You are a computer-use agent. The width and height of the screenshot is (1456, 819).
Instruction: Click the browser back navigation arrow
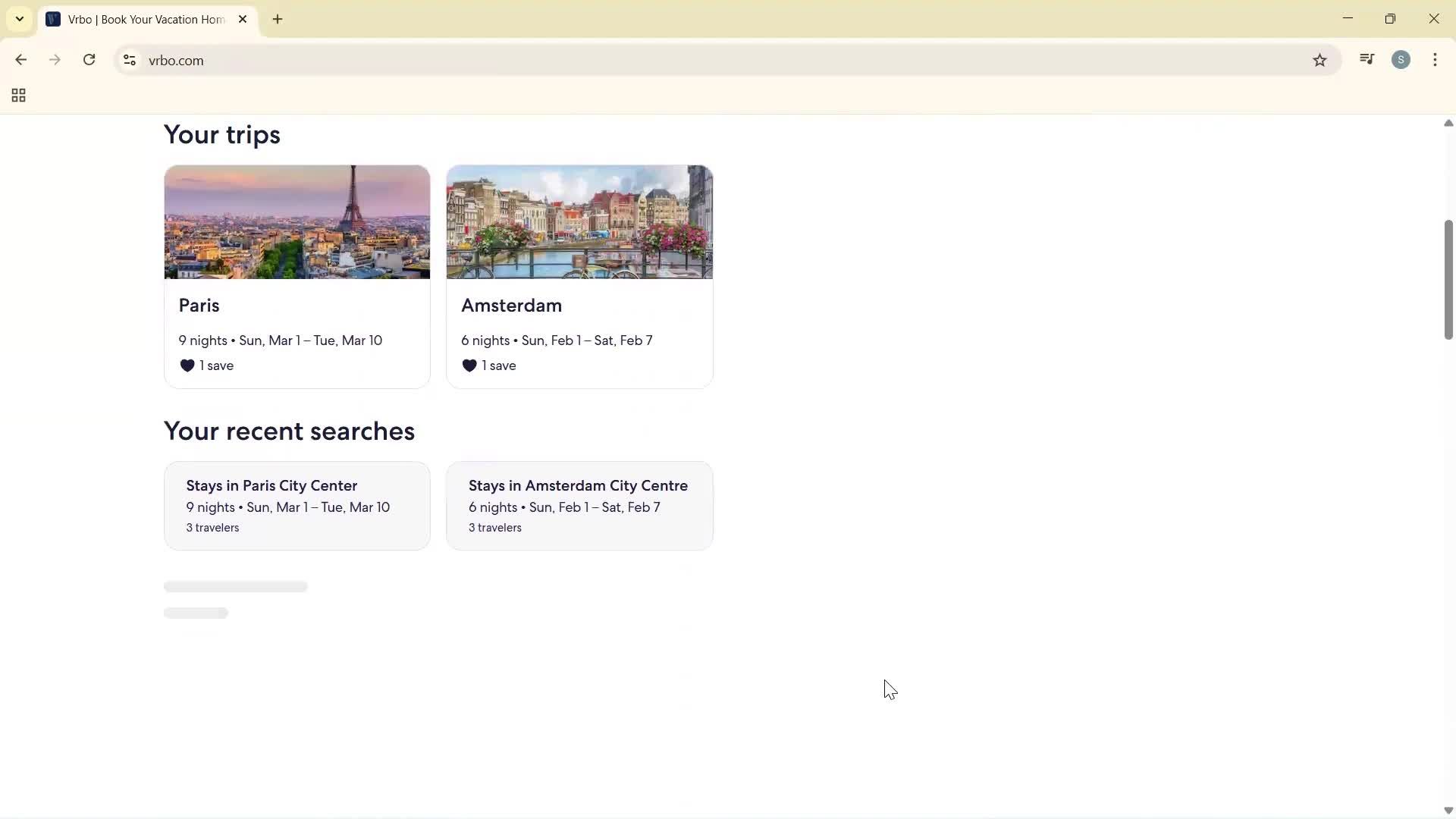[x=20, y=60]
